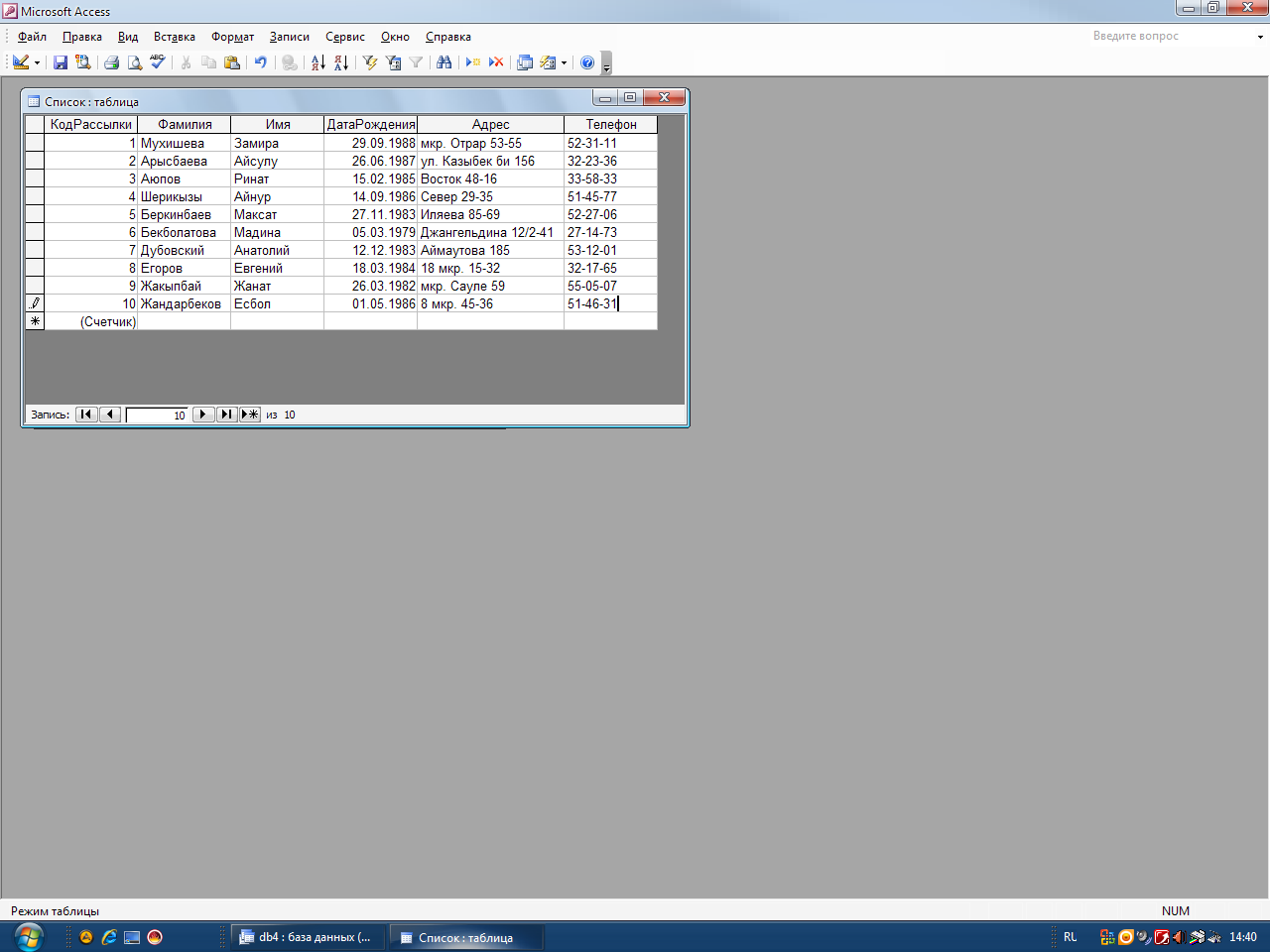Copy selection toolbar icon
1270x952 pixels.
[x=208, y=62]
